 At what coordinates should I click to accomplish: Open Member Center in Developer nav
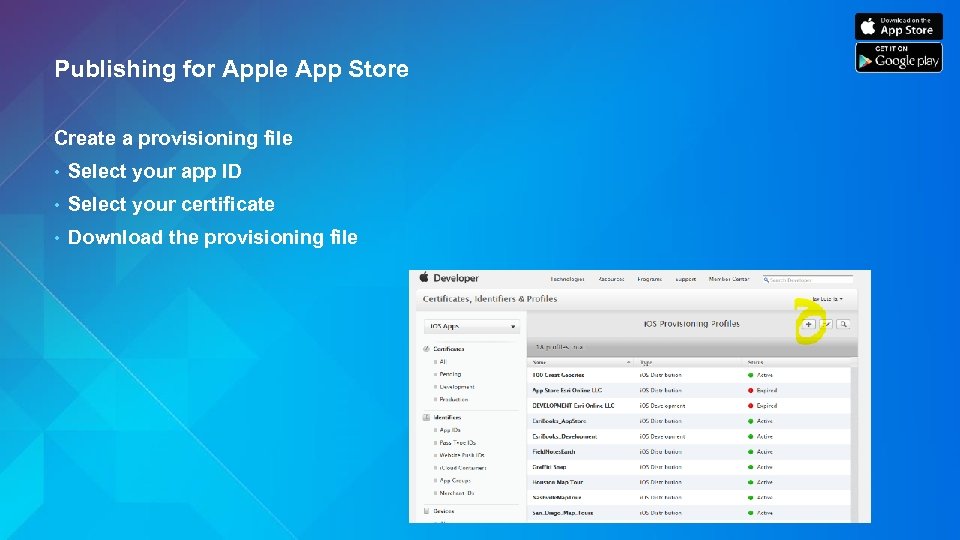729,279
